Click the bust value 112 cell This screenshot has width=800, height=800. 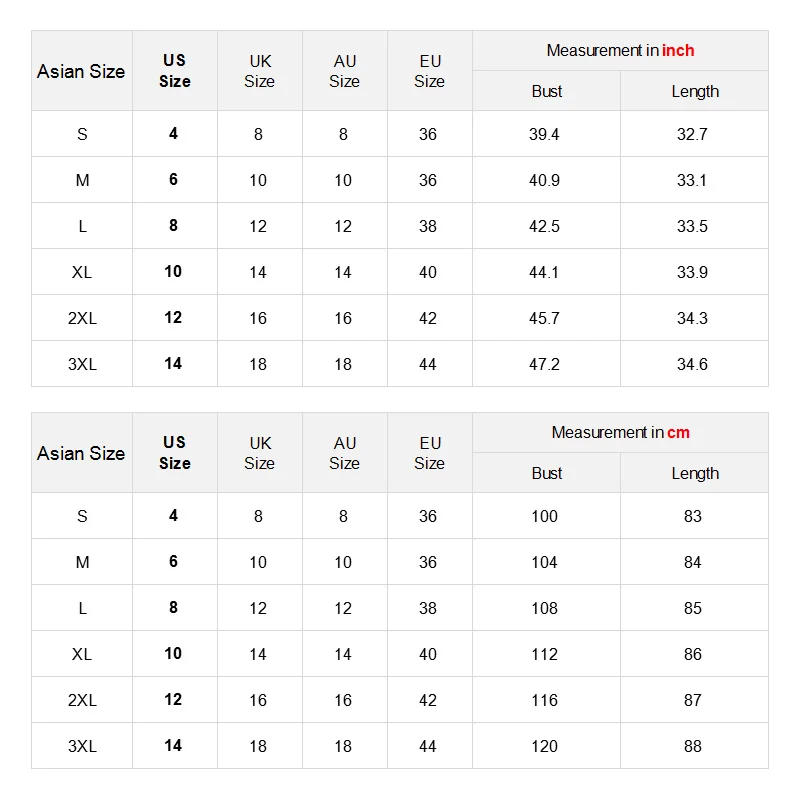coord(545,654)
